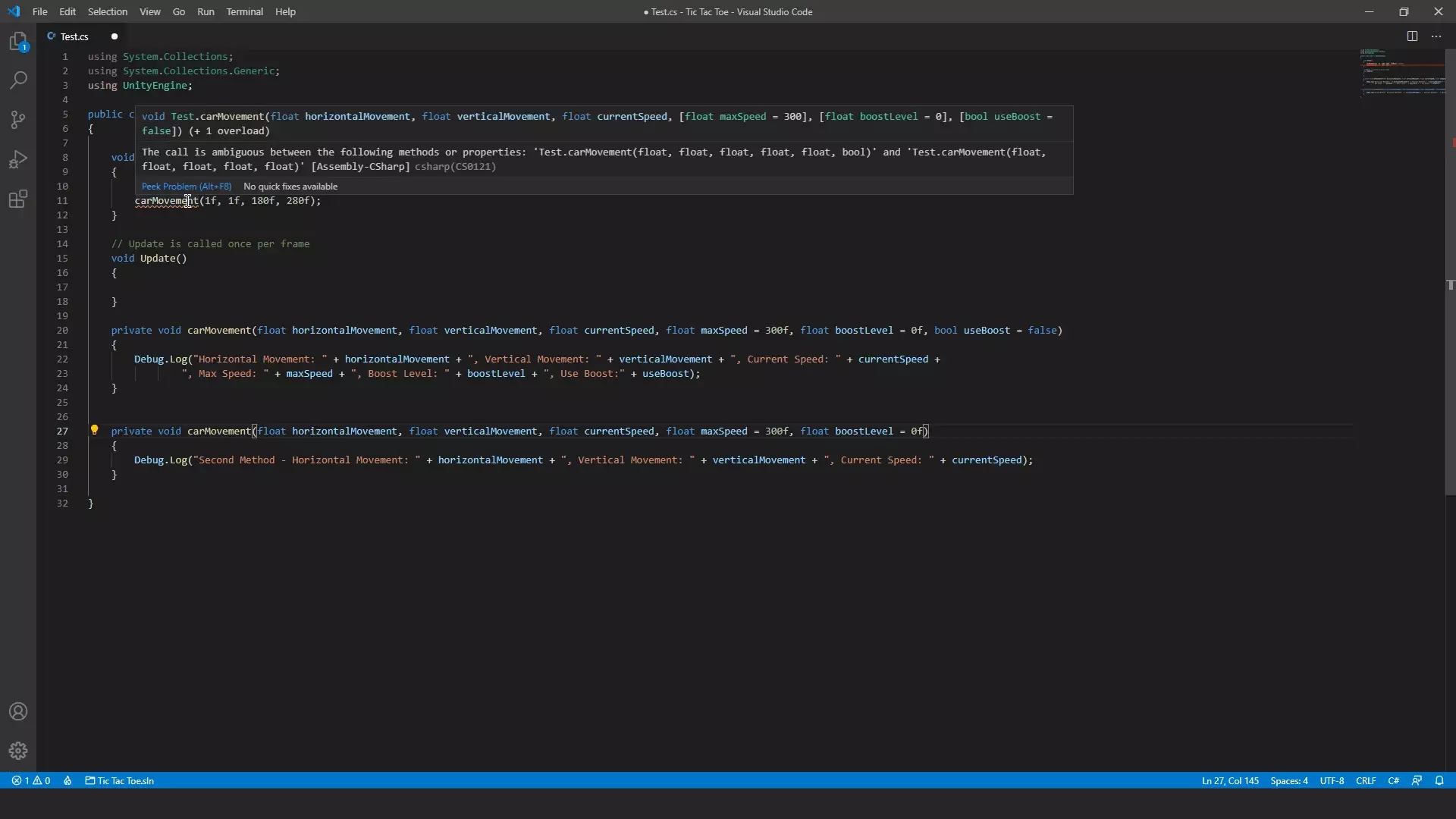Open the Terminal menu
The height and width of the screenshot is (819, 1456).
click(x=245, y=11)
